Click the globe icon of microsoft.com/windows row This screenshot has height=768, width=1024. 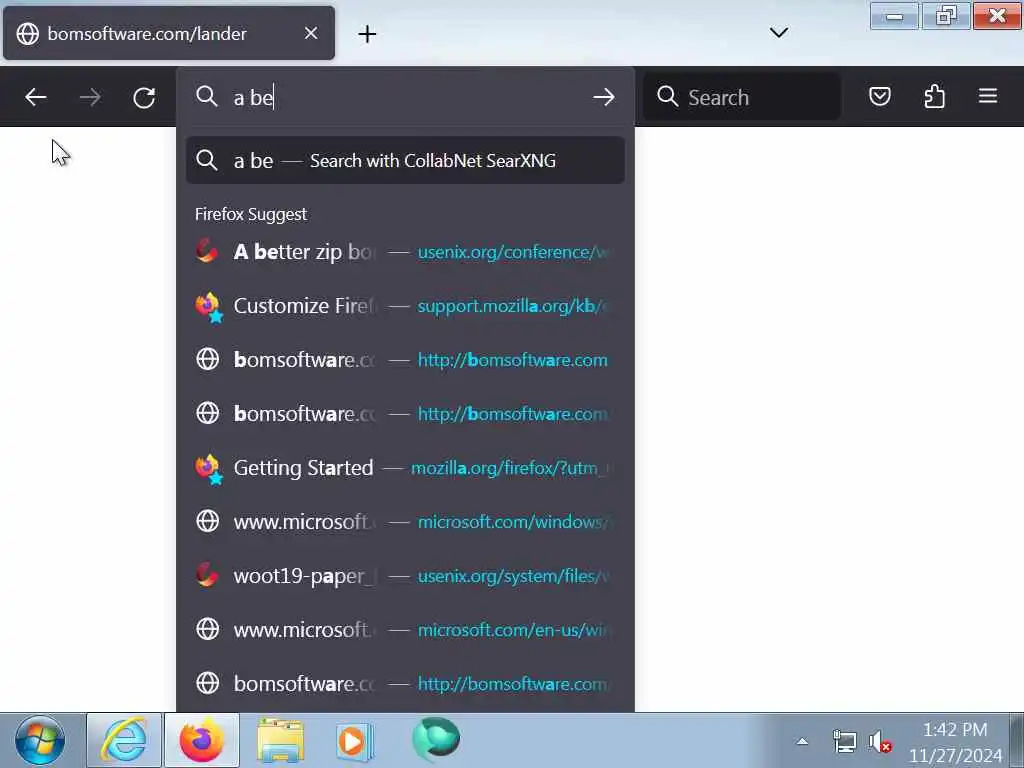tap(208, 521)
